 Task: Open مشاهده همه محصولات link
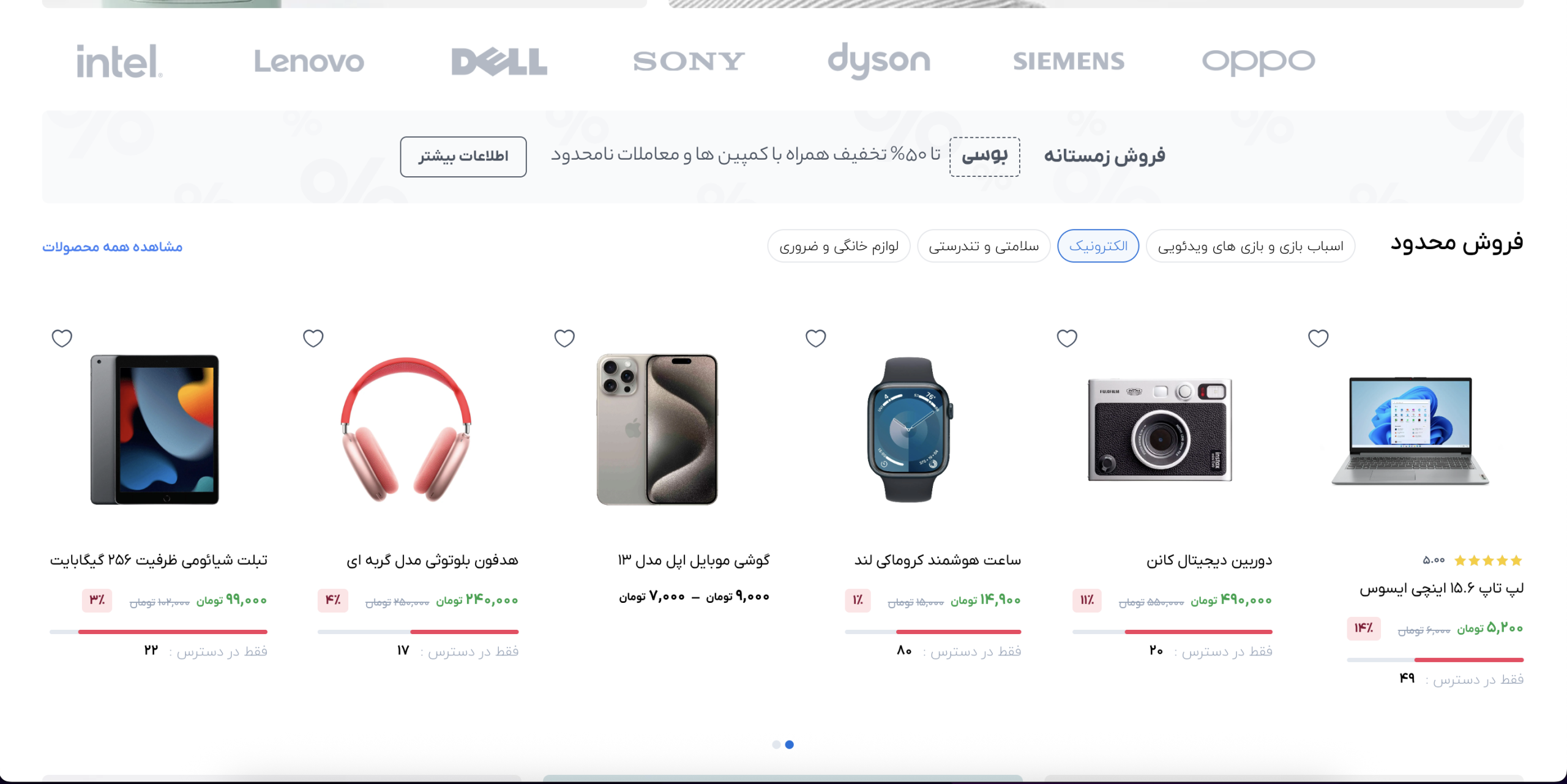click(x=113, y=247)
